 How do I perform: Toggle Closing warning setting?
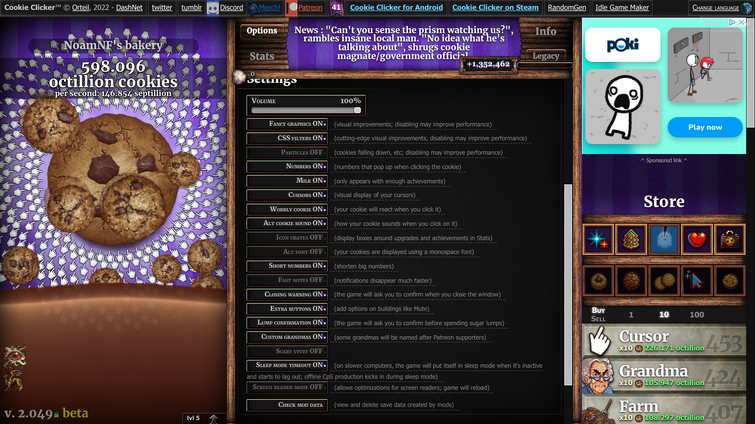point(287,294)
